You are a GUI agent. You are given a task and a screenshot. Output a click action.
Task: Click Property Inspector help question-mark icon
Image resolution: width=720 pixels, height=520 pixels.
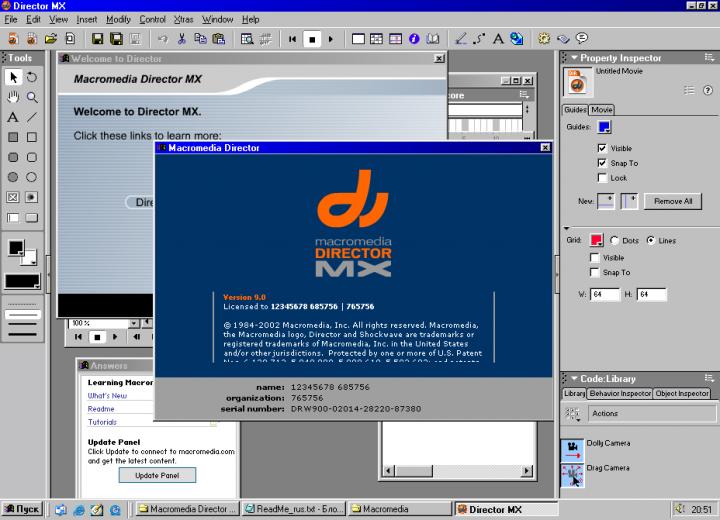pos(708,90)
